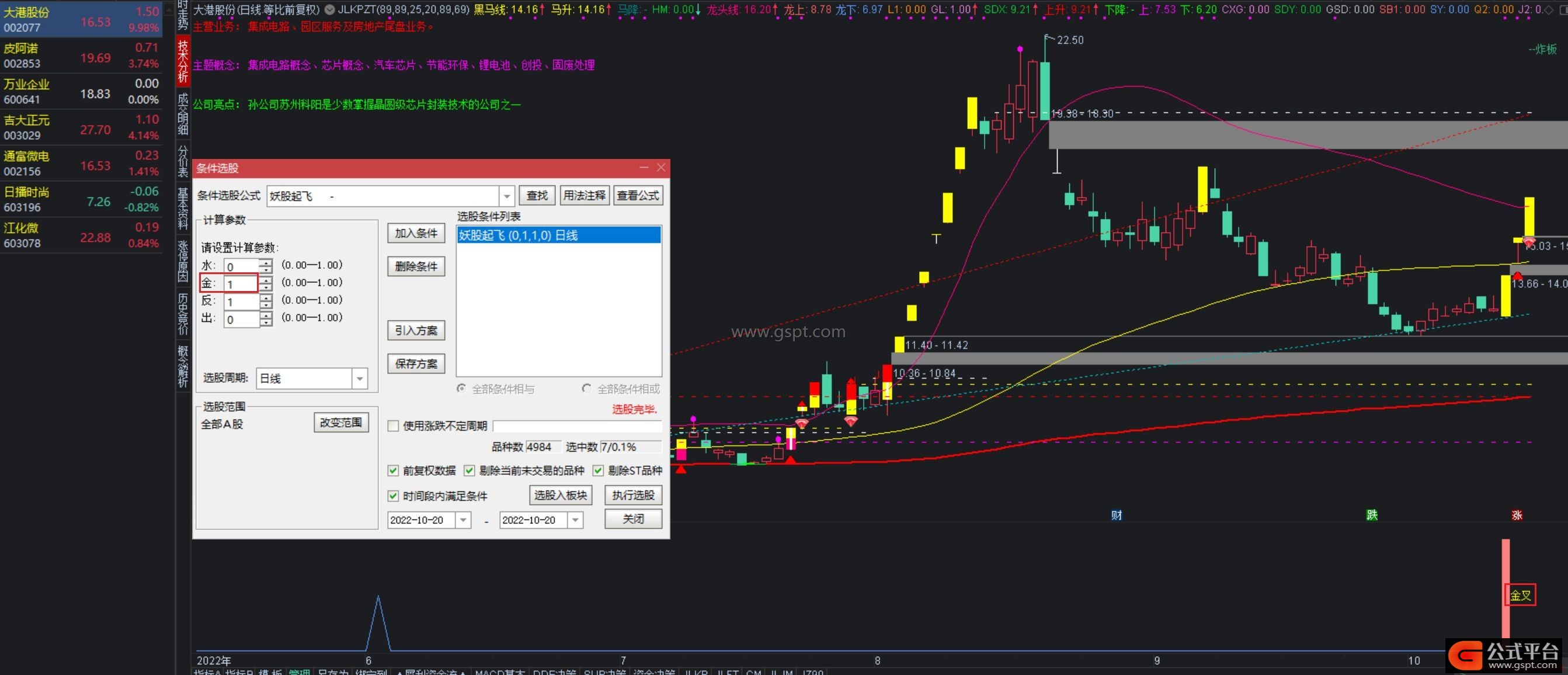This screenshot has height=675, width=1568.
Task: Click the green 跌 marker below the chart
Action: coord(1372,515)
